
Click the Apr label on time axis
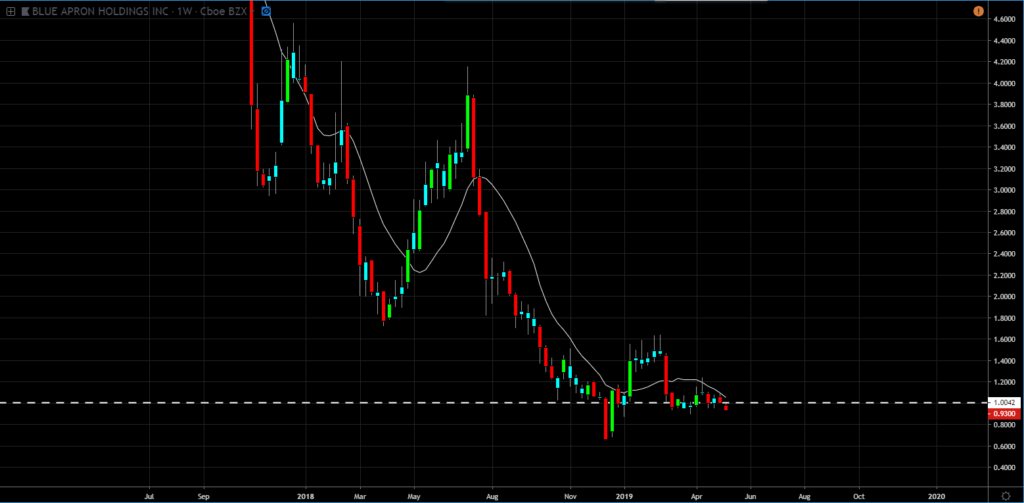(x=696, y=496)
